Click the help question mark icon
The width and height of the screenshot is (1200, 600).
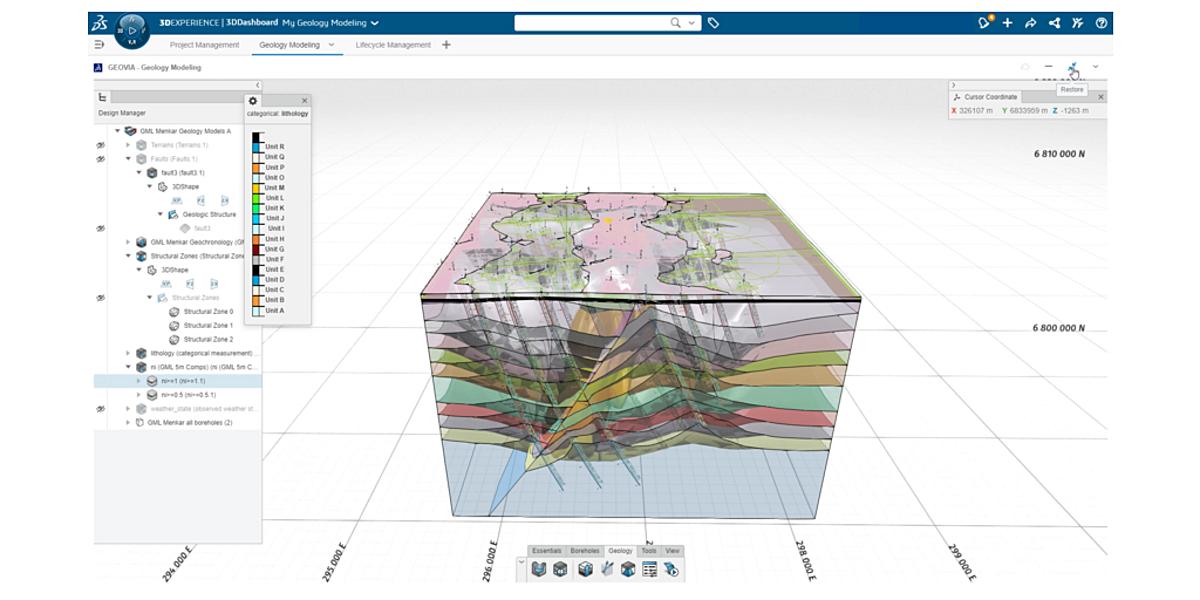pos(1100,22)
